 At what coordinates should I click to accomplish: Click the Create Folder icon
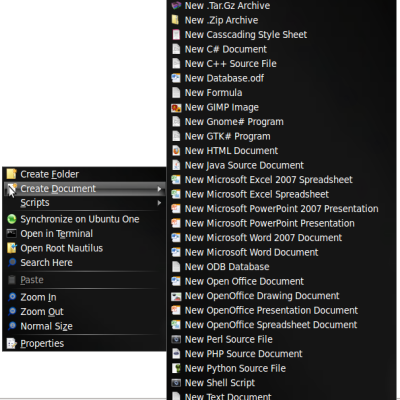click(11, 174)
